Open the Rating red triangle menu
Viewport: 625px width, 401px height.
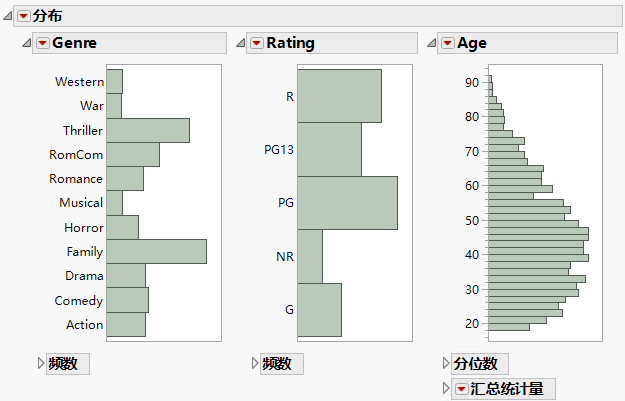point(257,43)
